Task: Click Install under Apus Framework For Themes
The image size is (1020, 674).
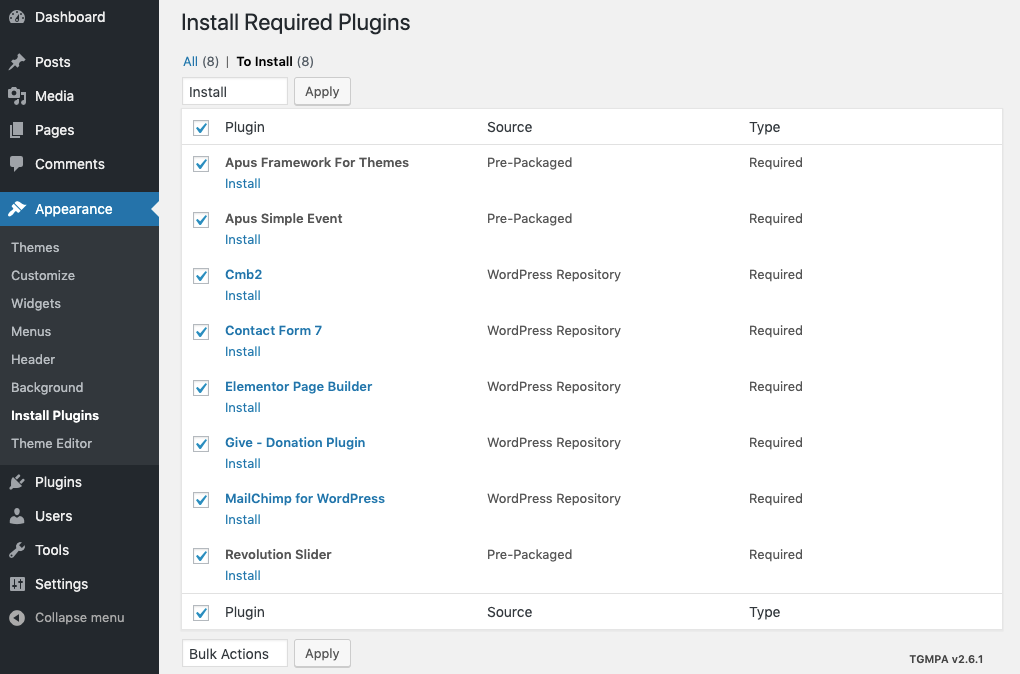Action: tap(243, 183)
